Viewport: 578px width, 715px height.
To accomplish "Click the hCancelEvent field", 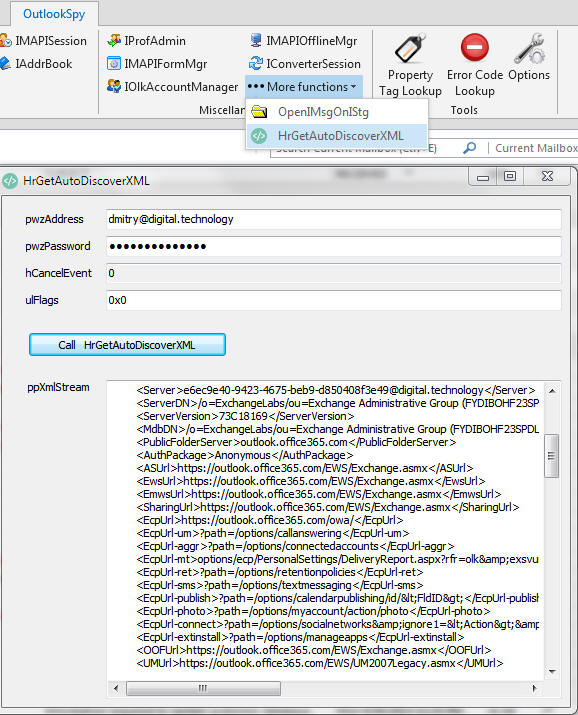I will tap(334, 273).
